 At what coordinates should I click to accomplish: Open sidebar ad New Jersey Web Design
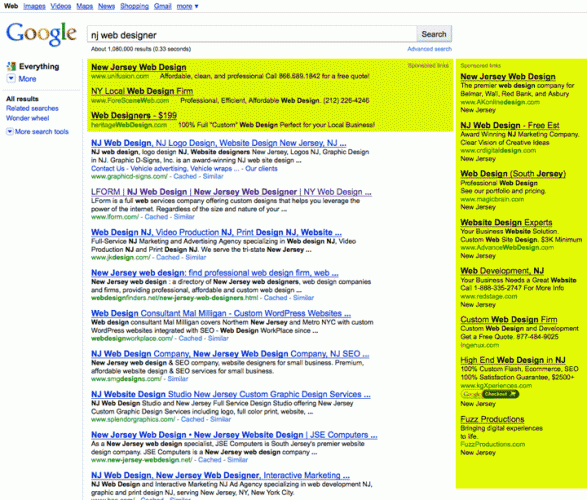508,77
